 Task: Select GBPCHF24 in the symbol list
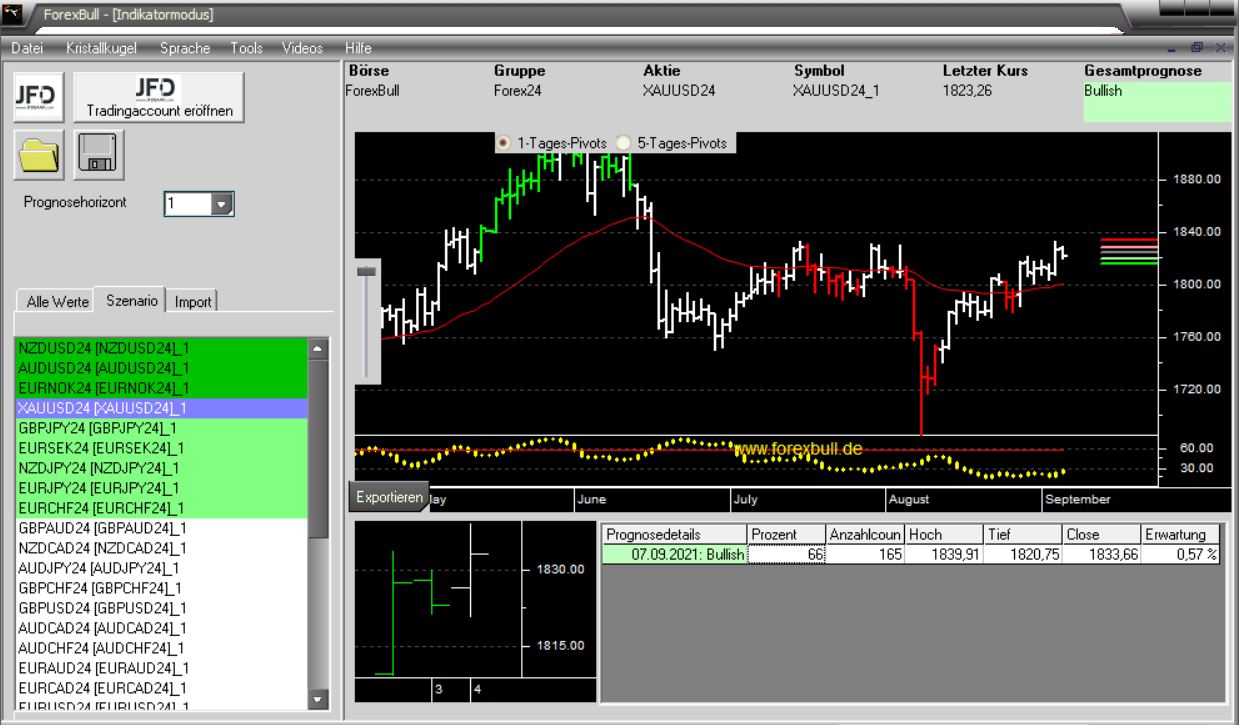(x=162, y=588)
